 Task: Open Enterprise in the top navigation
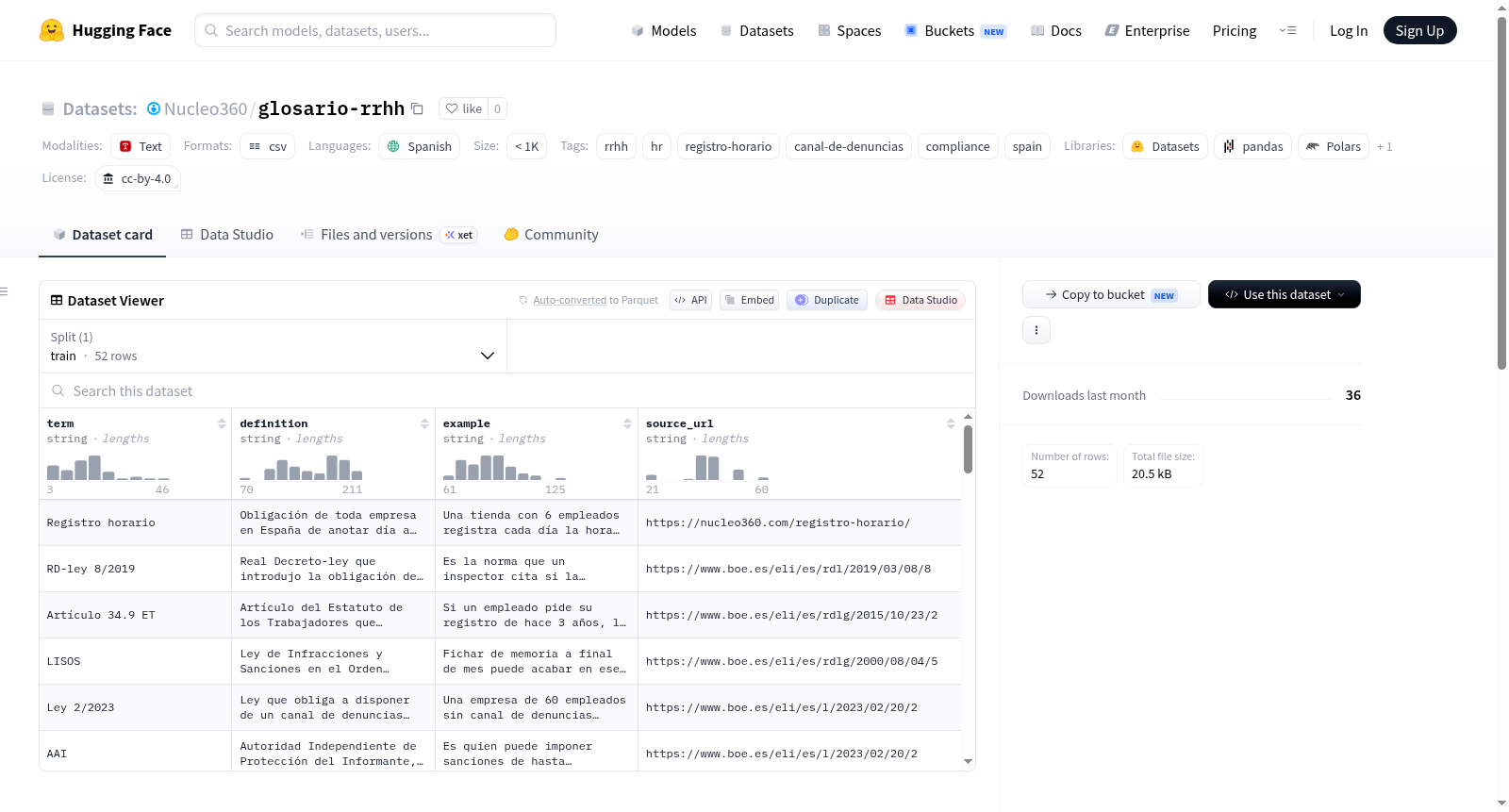1147,31
